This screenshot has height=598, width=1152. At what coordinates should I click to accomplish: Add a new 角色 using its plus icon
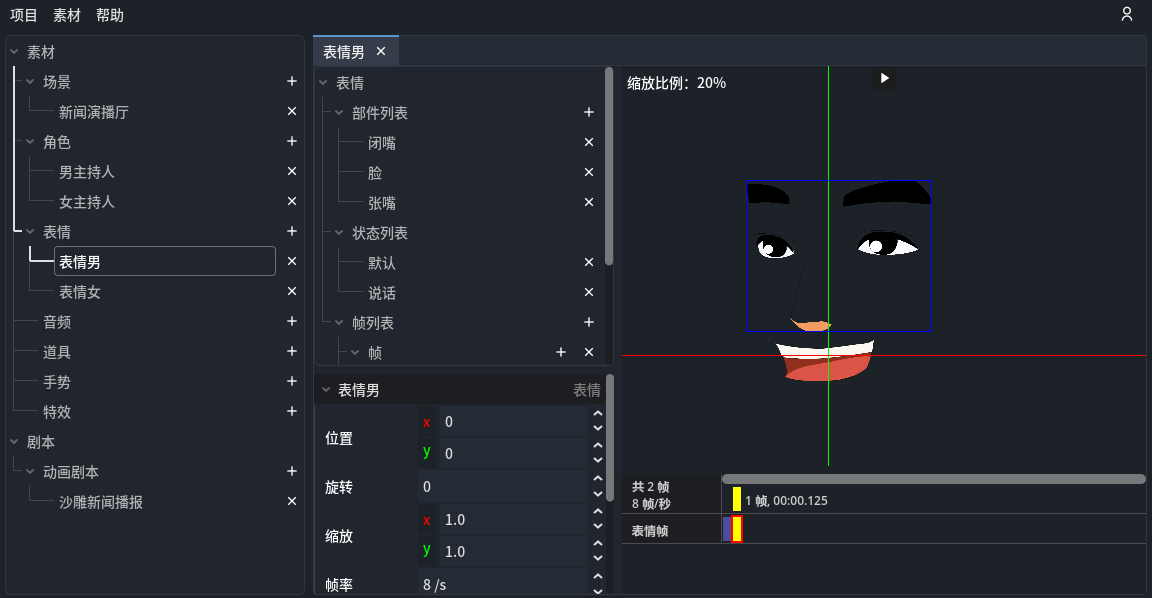(291, 141)
